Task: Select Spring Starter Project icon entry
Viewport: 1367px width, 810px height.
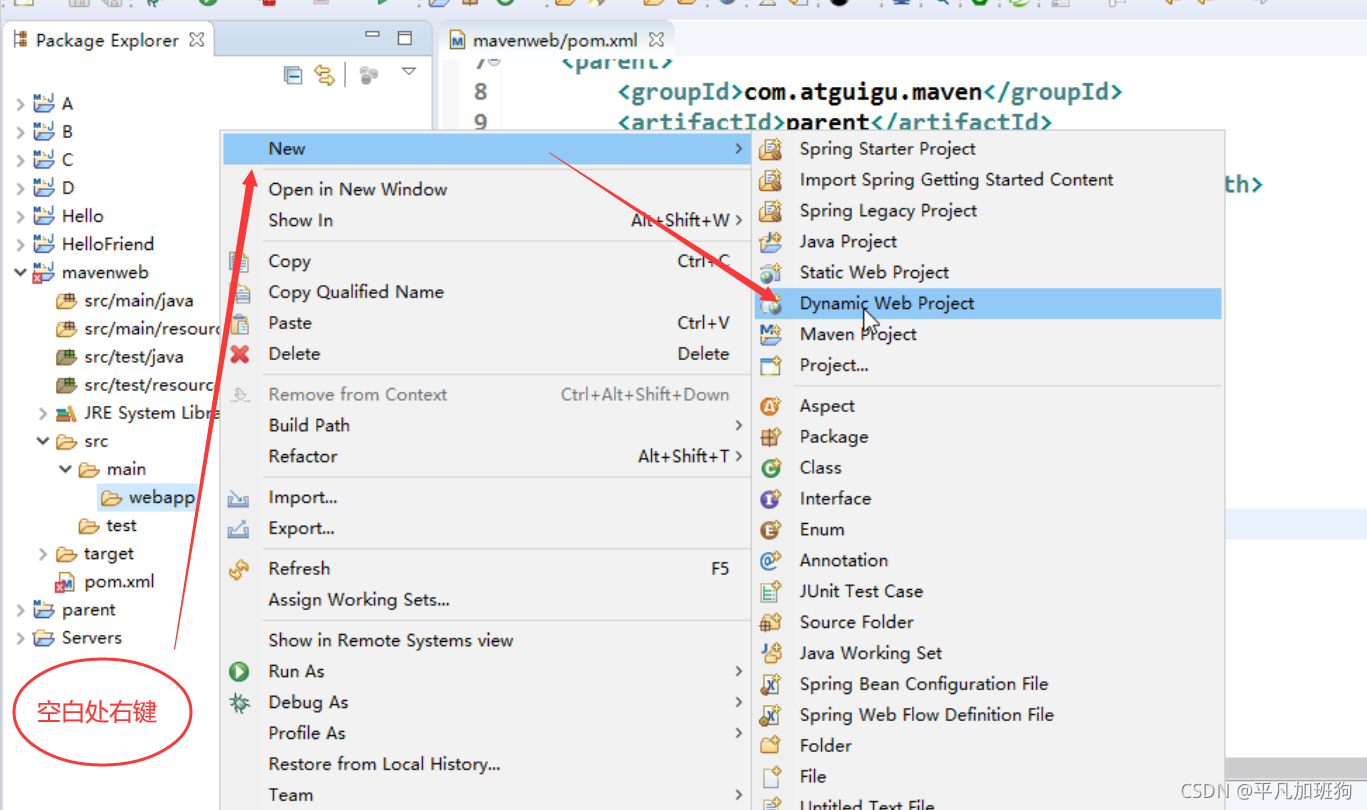Action: point(770,150)
